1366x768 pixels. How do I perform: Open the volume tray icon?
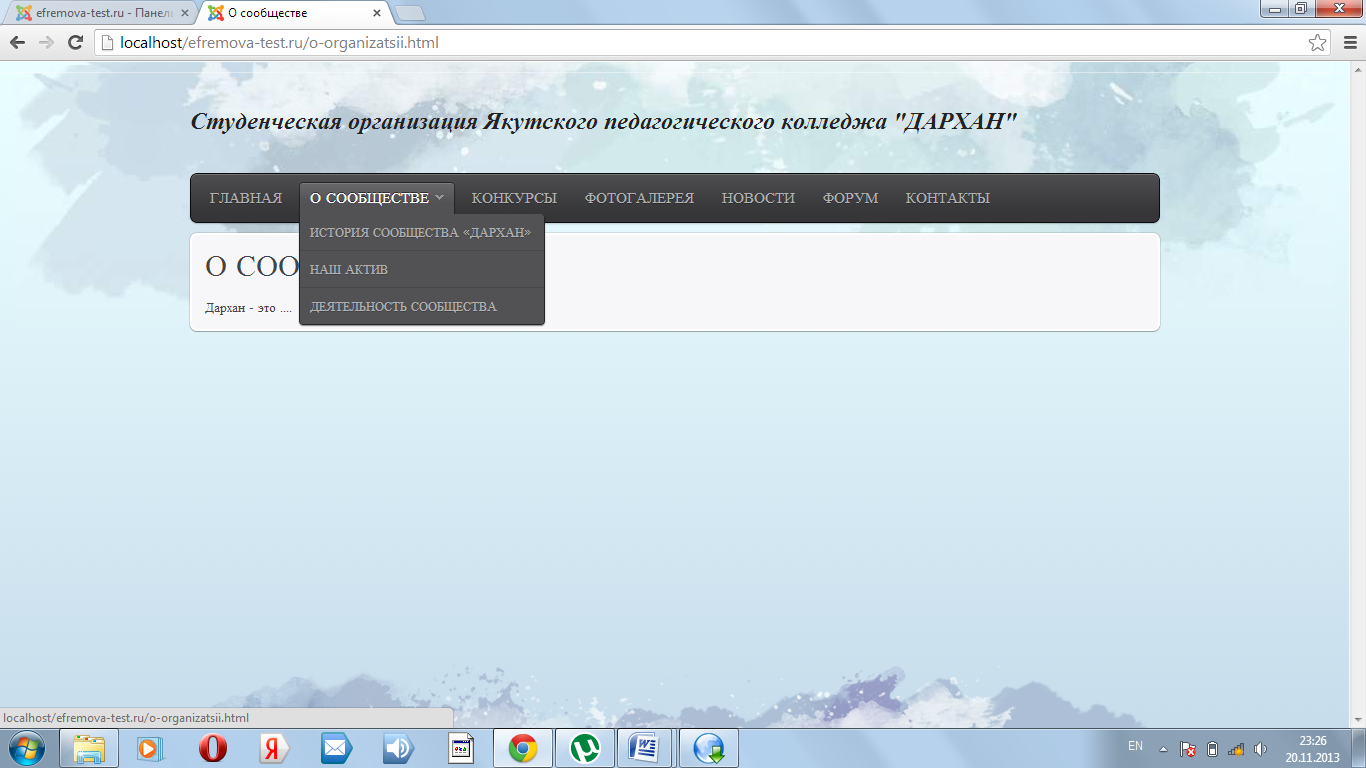coord(1260,748)
